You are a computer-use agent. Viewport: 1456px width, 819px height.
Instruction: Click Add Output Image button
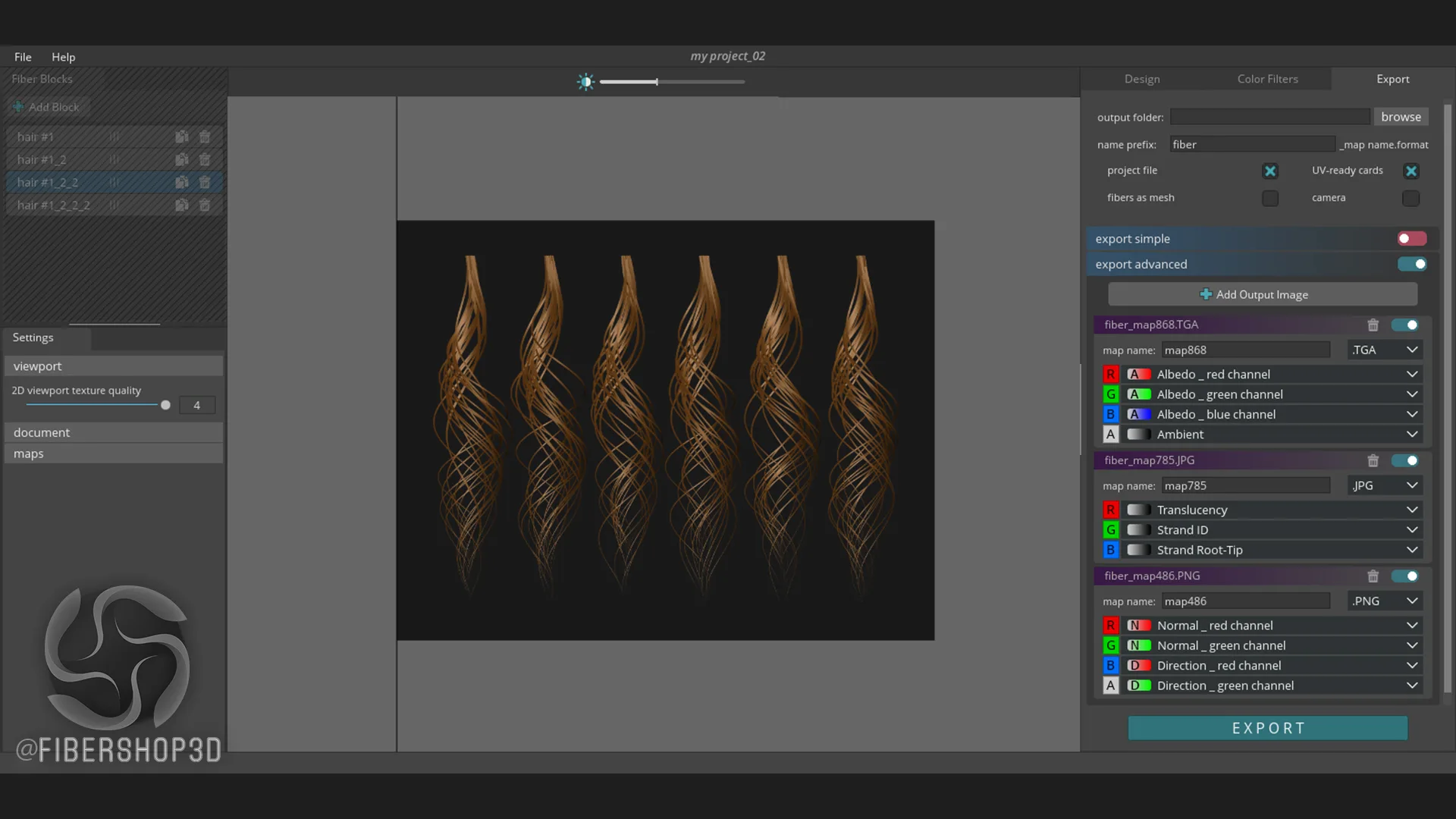[x=1262, y=294]
